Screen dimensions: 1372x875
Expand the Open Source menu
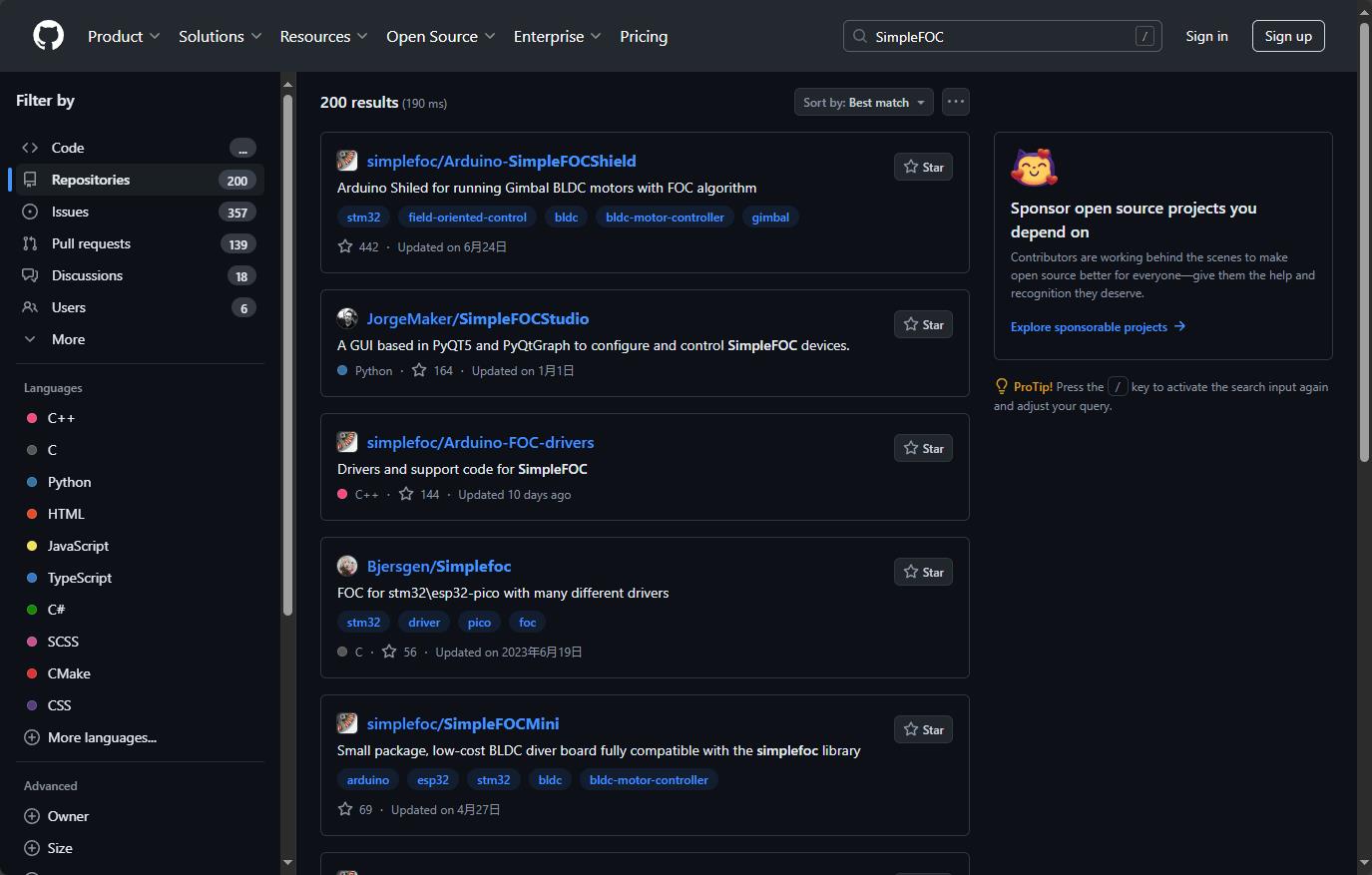[441, 36]
